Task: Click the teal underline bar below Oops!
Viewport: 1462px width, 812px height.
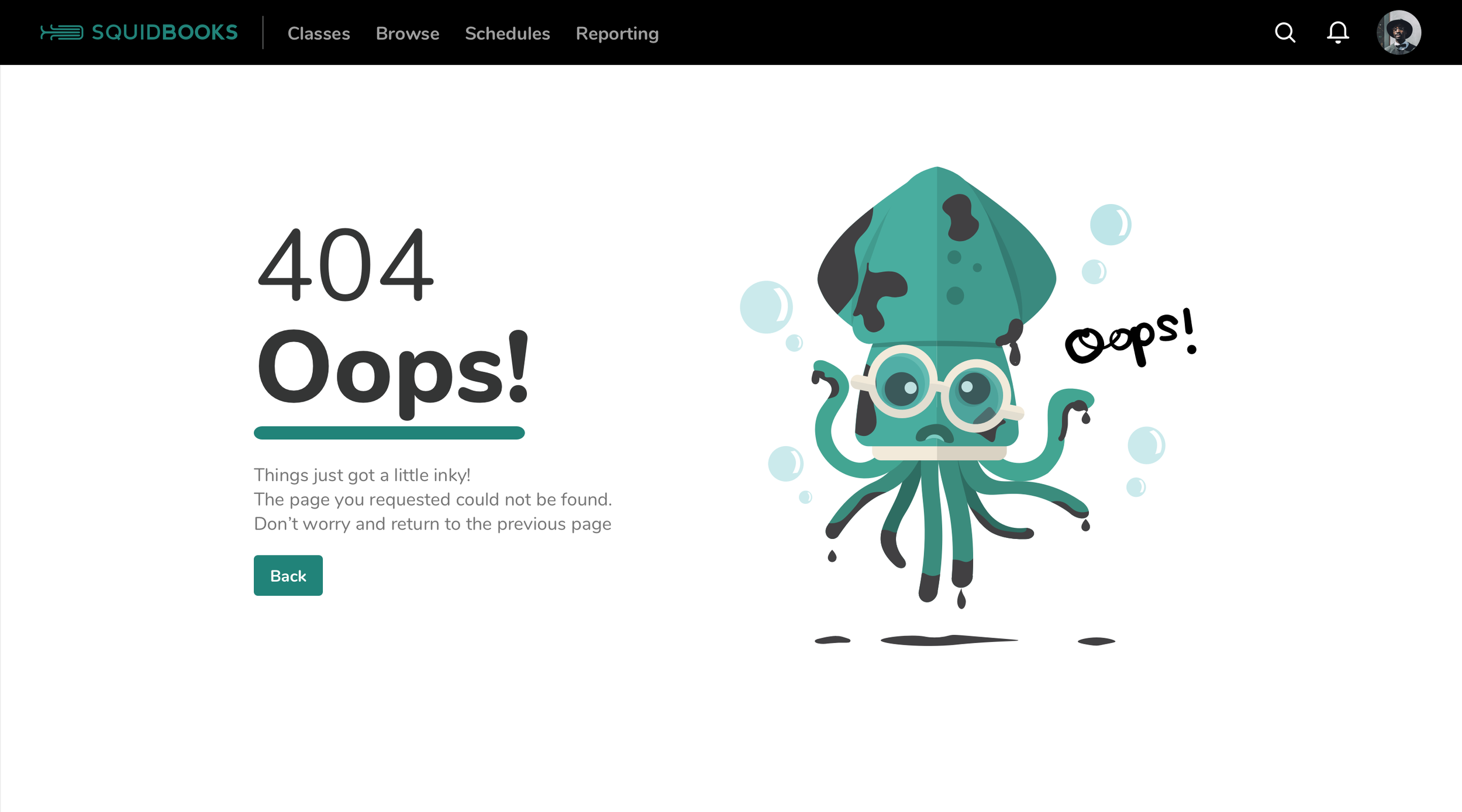Action: (x=389, y=433)
